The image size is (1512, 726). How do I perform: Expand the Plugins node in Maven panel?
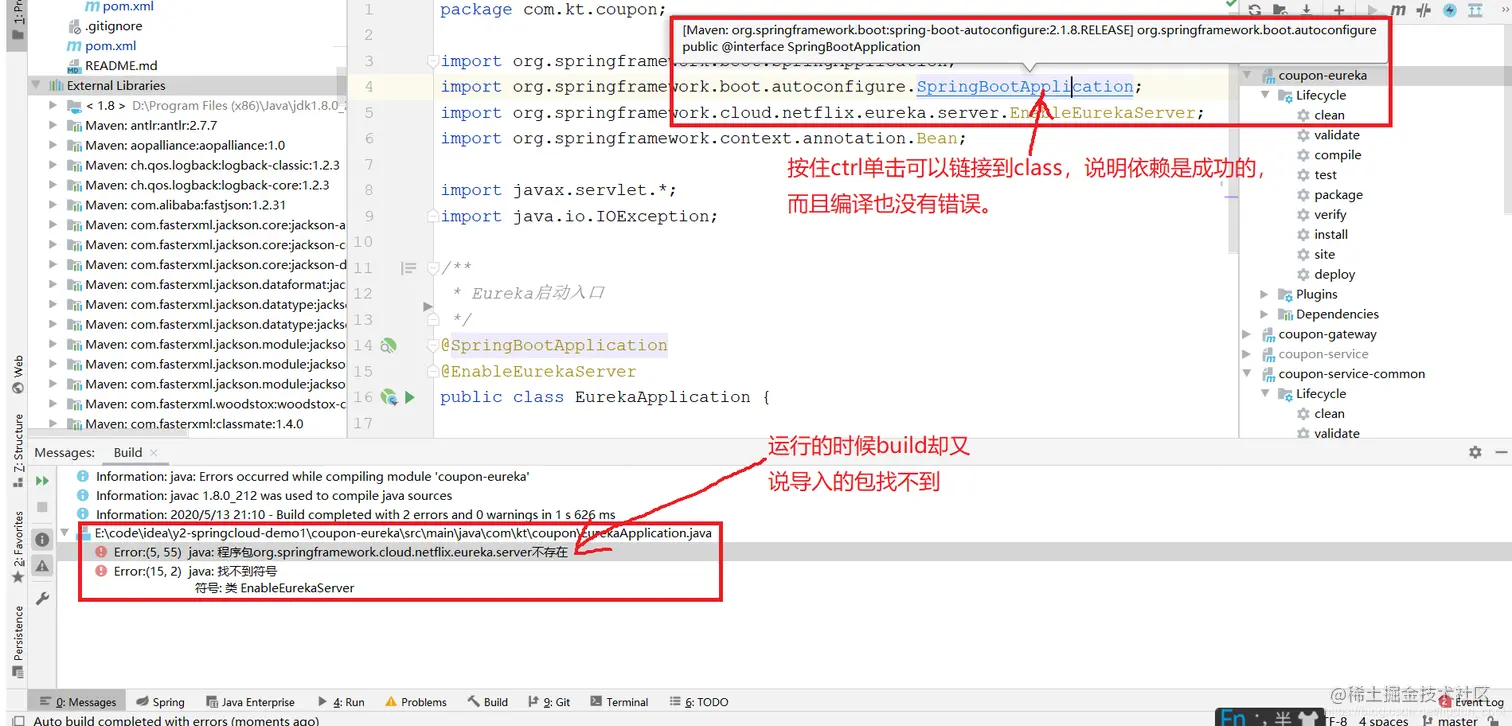(x=1264, y=294)
